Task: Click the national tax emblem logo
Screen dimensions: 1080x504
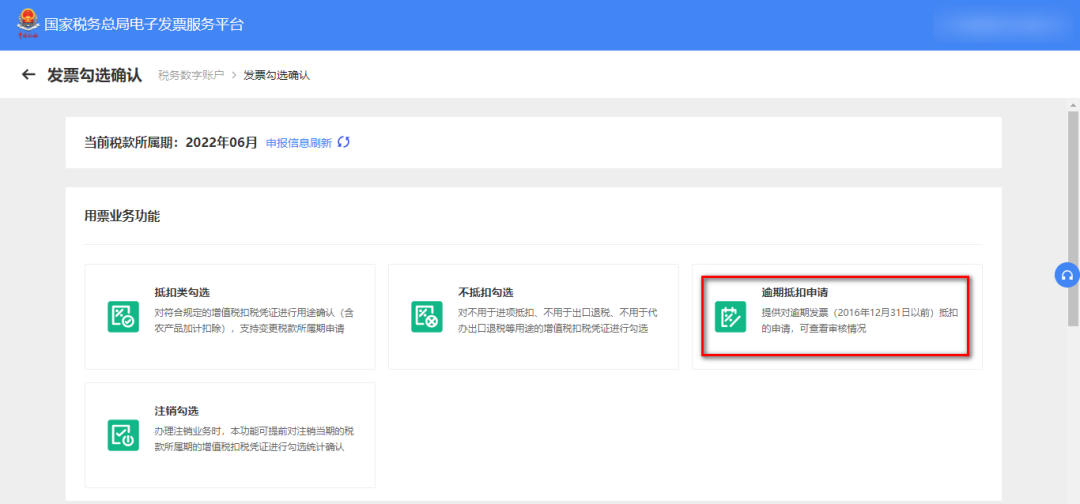Action: point(24,23)
